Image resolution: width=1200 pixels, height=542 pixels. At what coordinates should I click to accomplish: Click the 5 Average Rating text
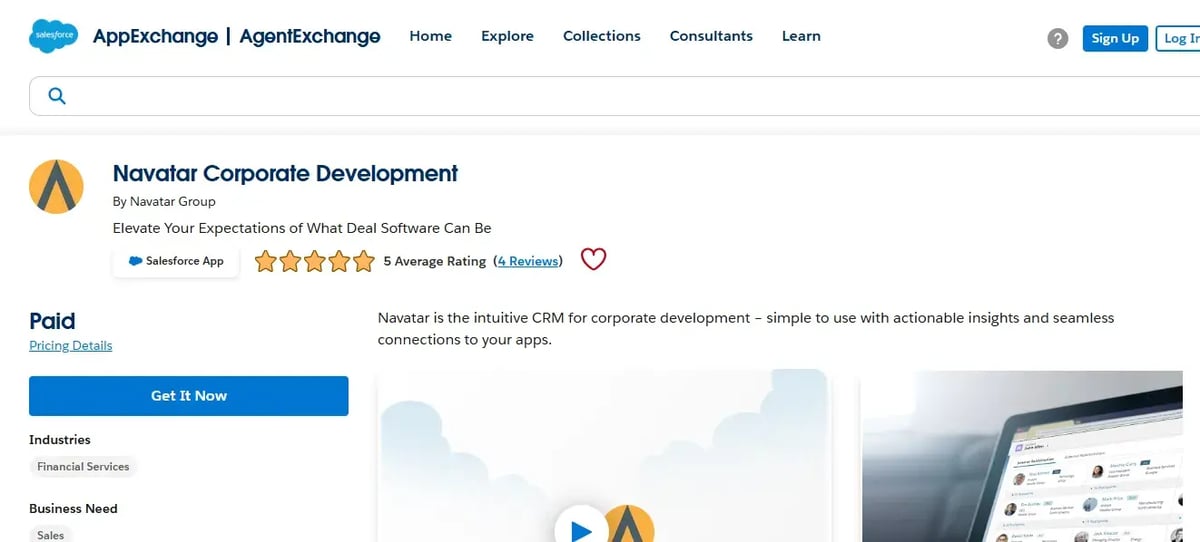click(x=434, y=261)
